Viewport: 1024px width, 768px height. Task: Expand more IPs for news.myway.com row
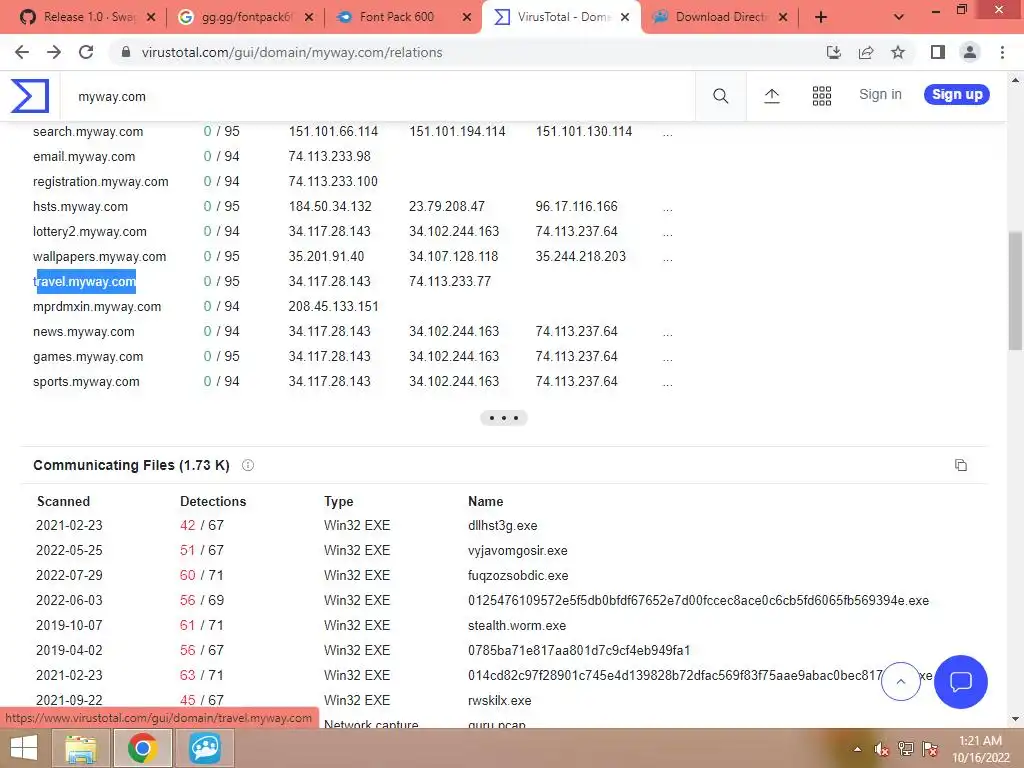(667, 332)
